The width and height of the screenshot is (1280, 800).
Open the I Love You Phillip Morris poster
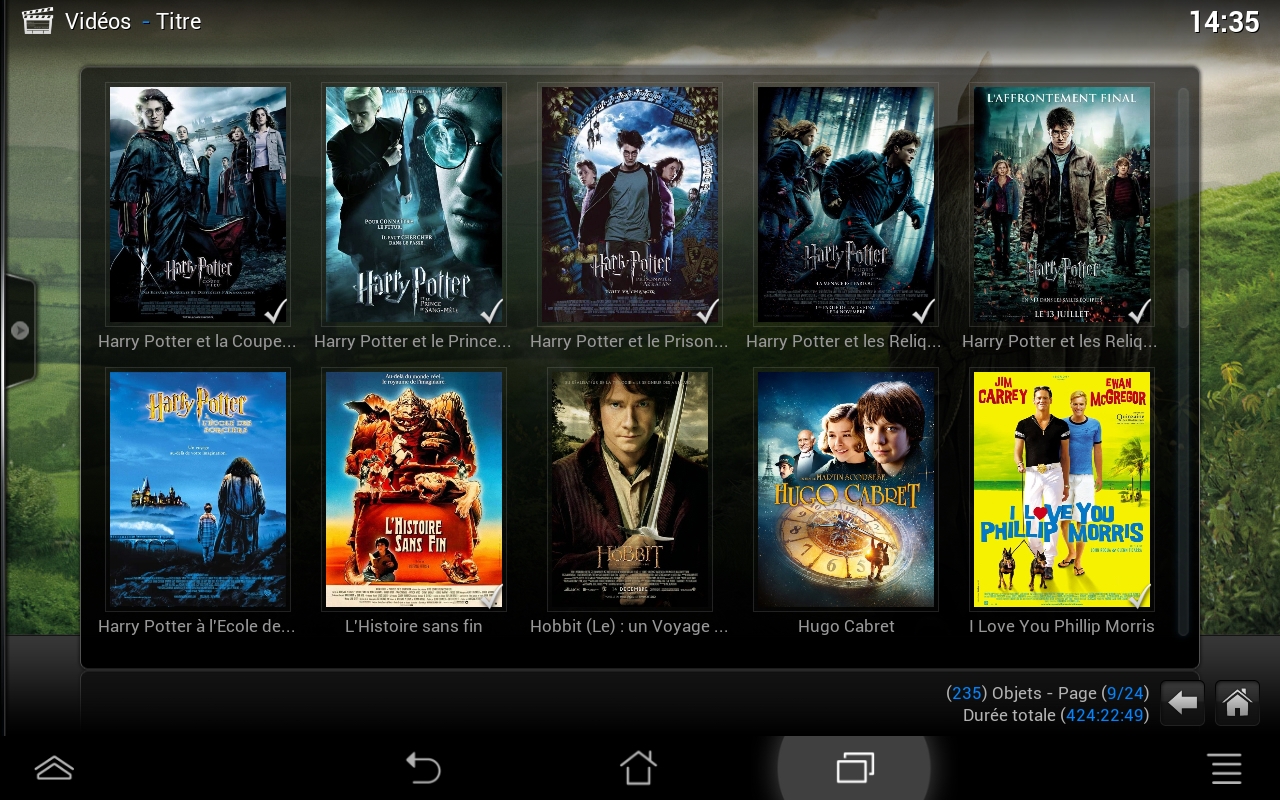pos(1062,489)
